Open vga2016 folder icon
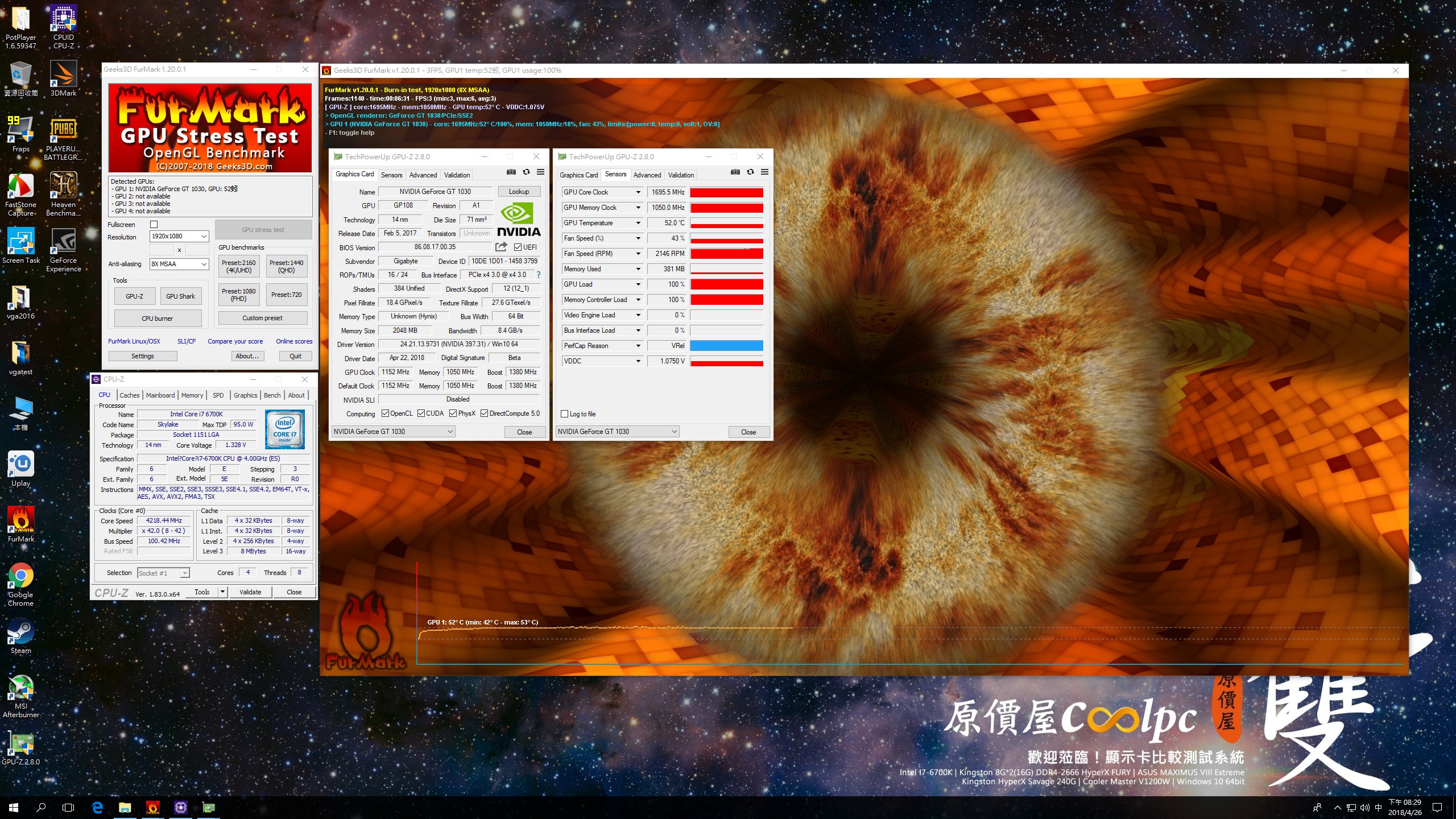Image resolution: width=1456 pixels, height=819 pixels. (20, 302)
